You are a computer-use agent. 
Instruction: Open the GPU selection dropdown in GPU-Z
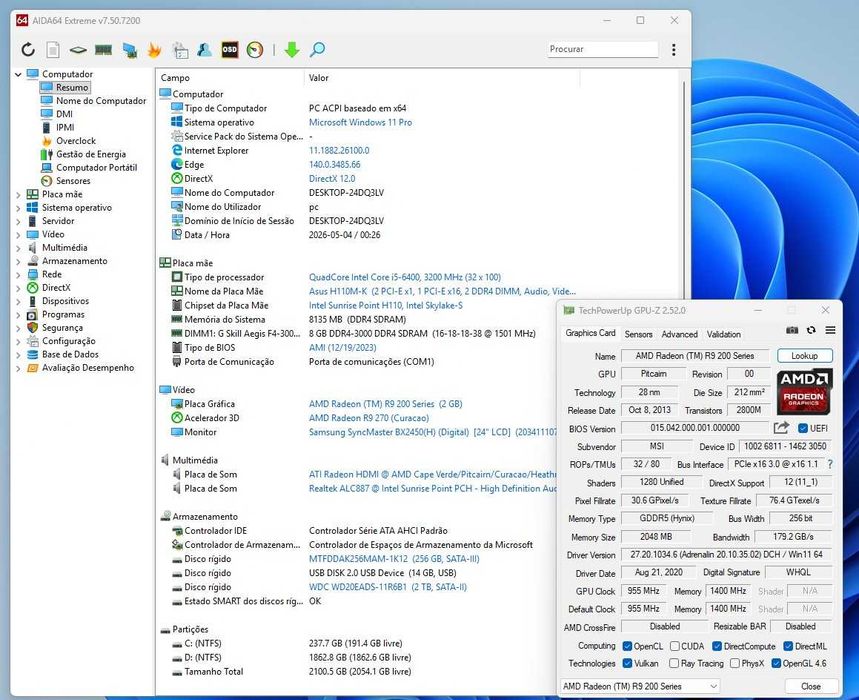(639, 686)
